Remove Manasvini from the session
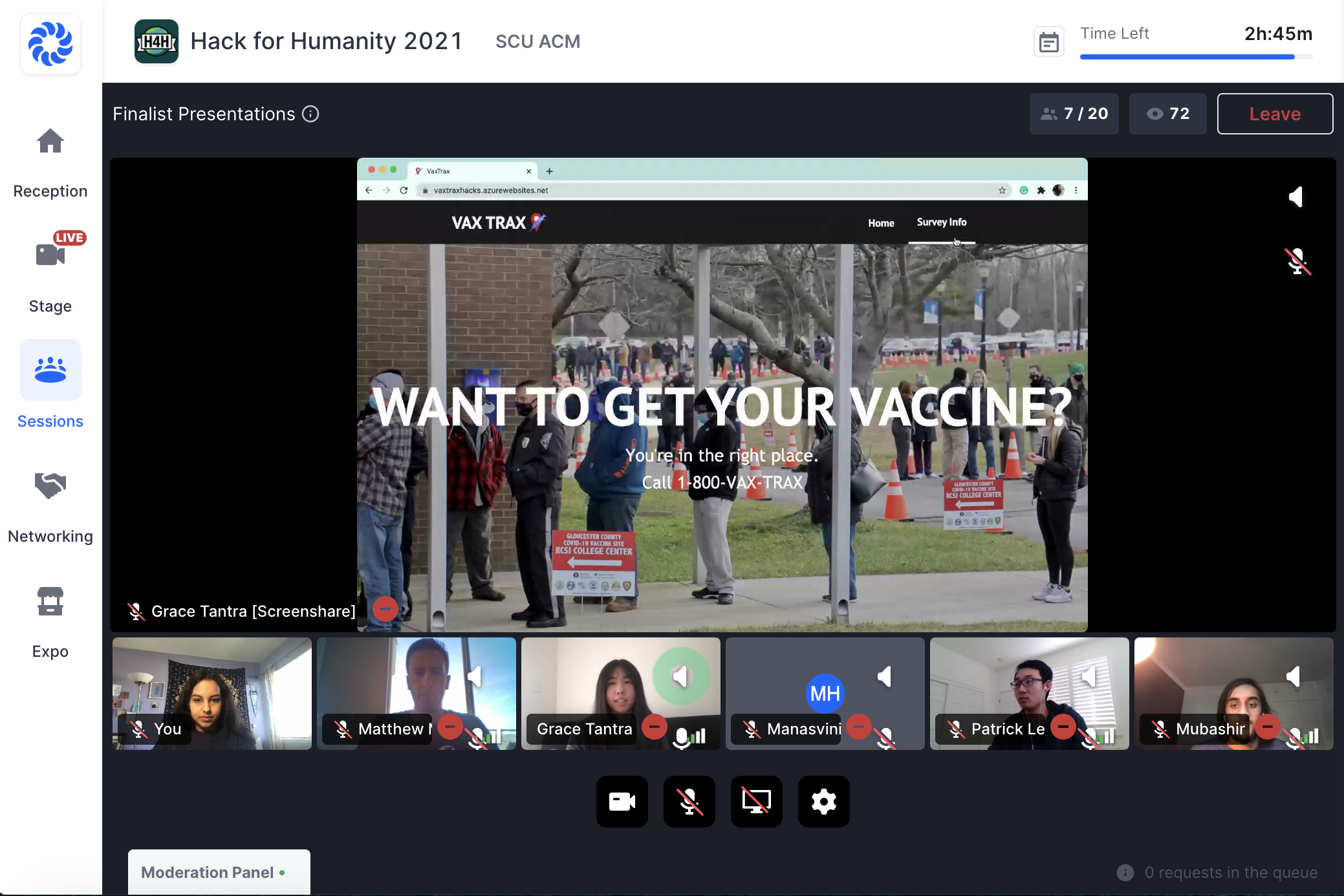Viewport: 1344px width, 896px height. coord(858,727)
